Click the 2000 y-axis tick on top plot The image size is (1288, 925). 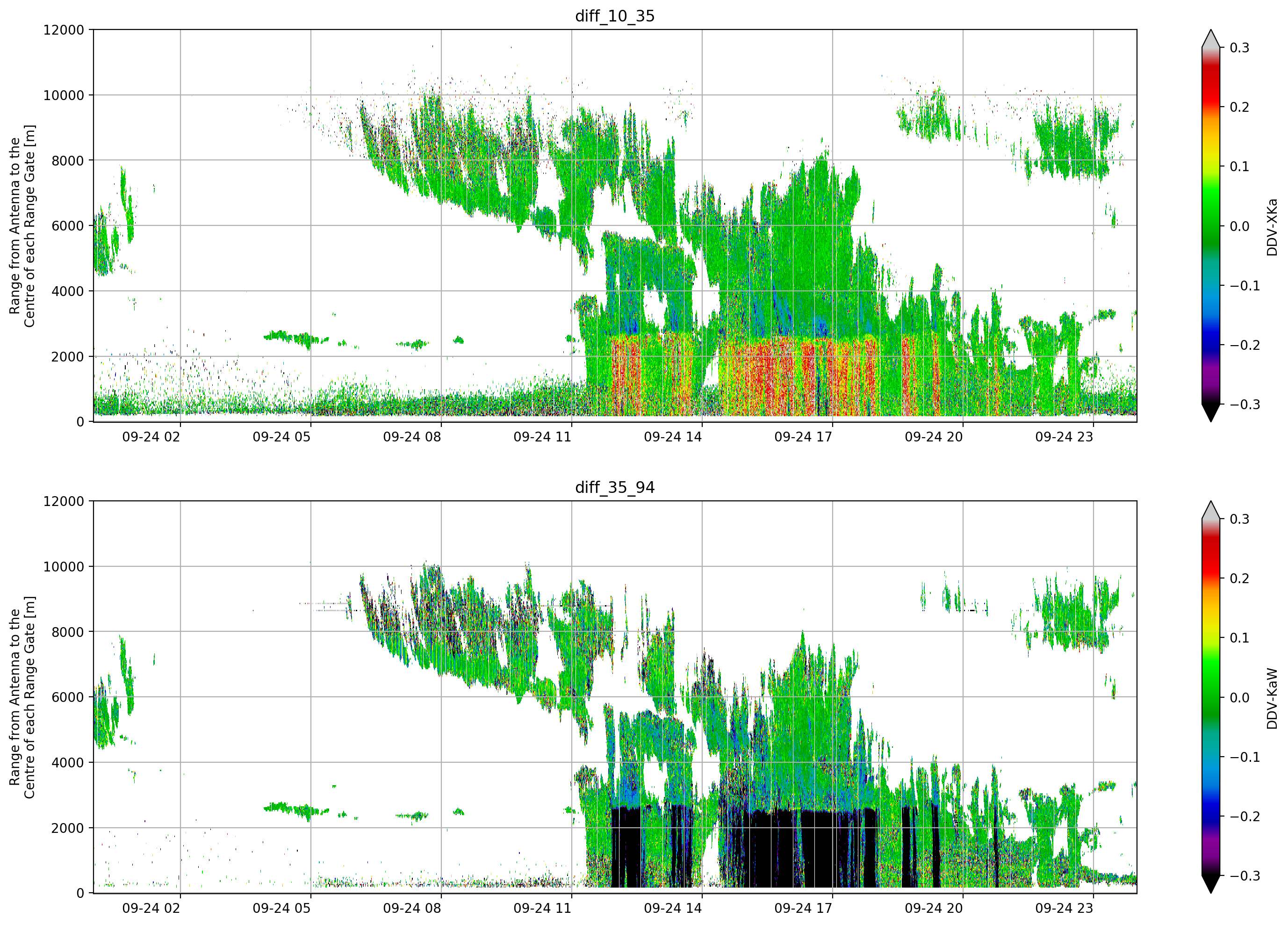click(x=68, y=357)
